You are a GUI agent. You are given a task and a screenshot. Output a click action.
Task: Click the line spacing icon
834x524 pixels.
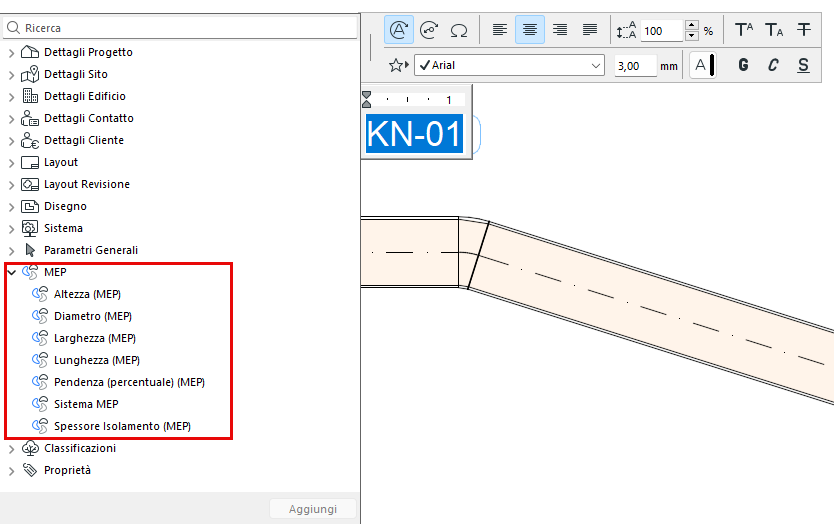click(627, 30)
